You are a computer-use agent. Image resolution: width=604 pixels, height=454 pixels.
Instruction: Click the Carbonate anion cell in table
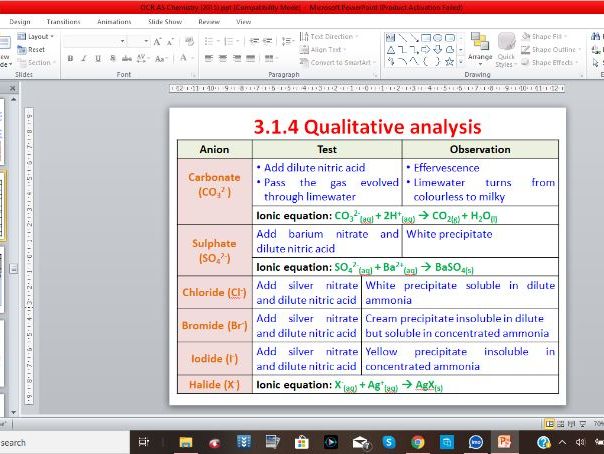tap(214, 184)
